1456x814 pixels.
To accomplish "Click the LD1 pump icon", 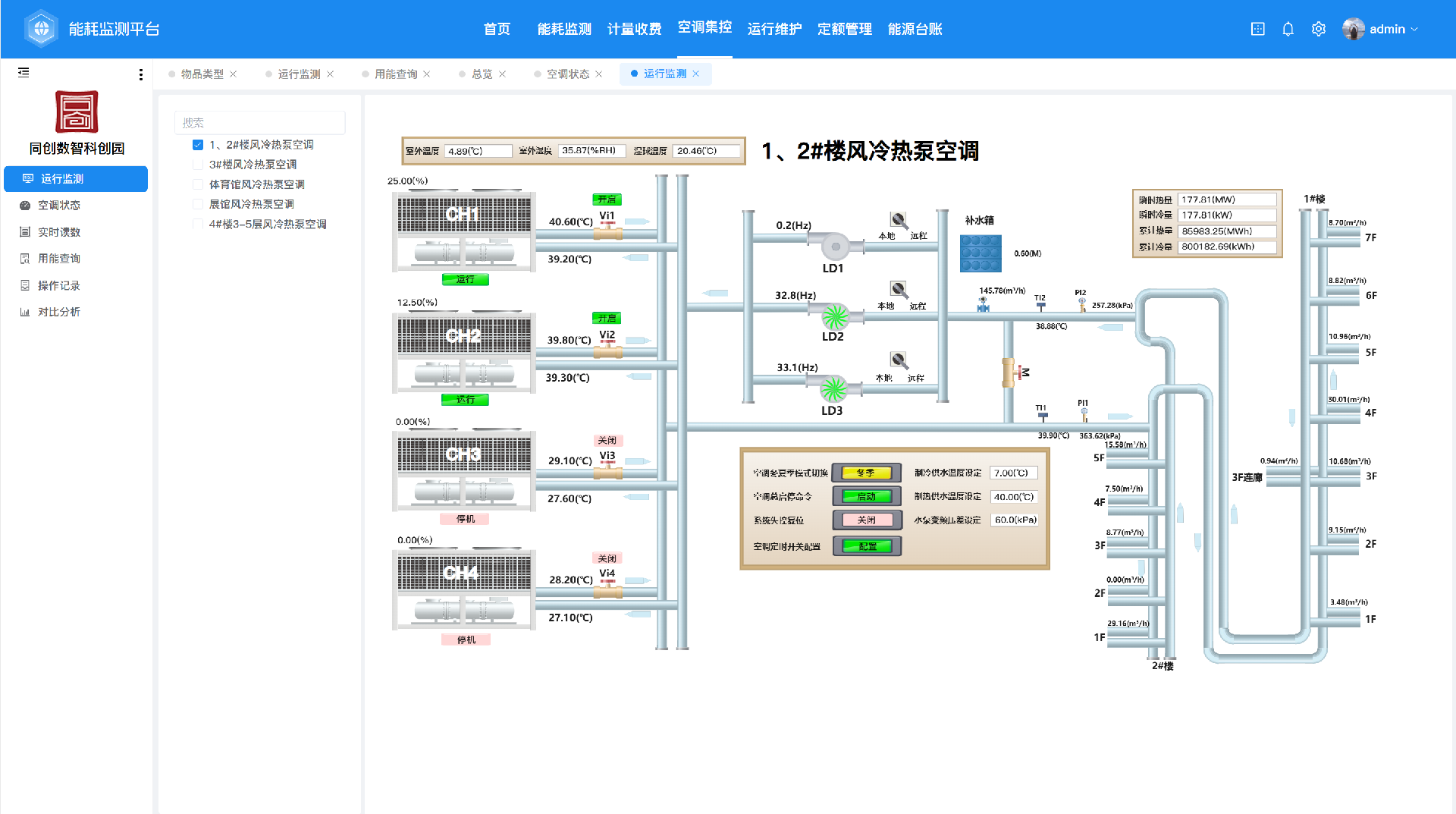I will 835,246.
